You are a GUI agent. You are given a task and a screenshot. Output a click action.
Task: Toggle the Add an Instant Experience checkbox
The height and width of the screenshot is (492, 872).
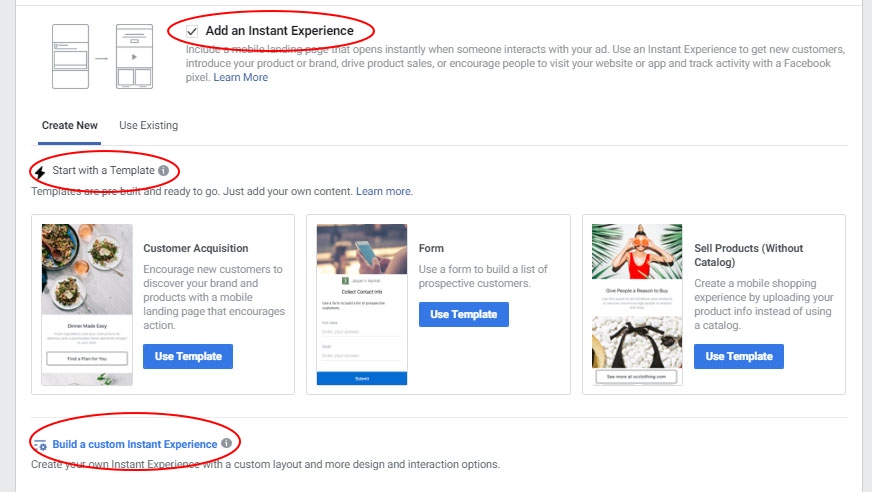[x=192, y=31]
